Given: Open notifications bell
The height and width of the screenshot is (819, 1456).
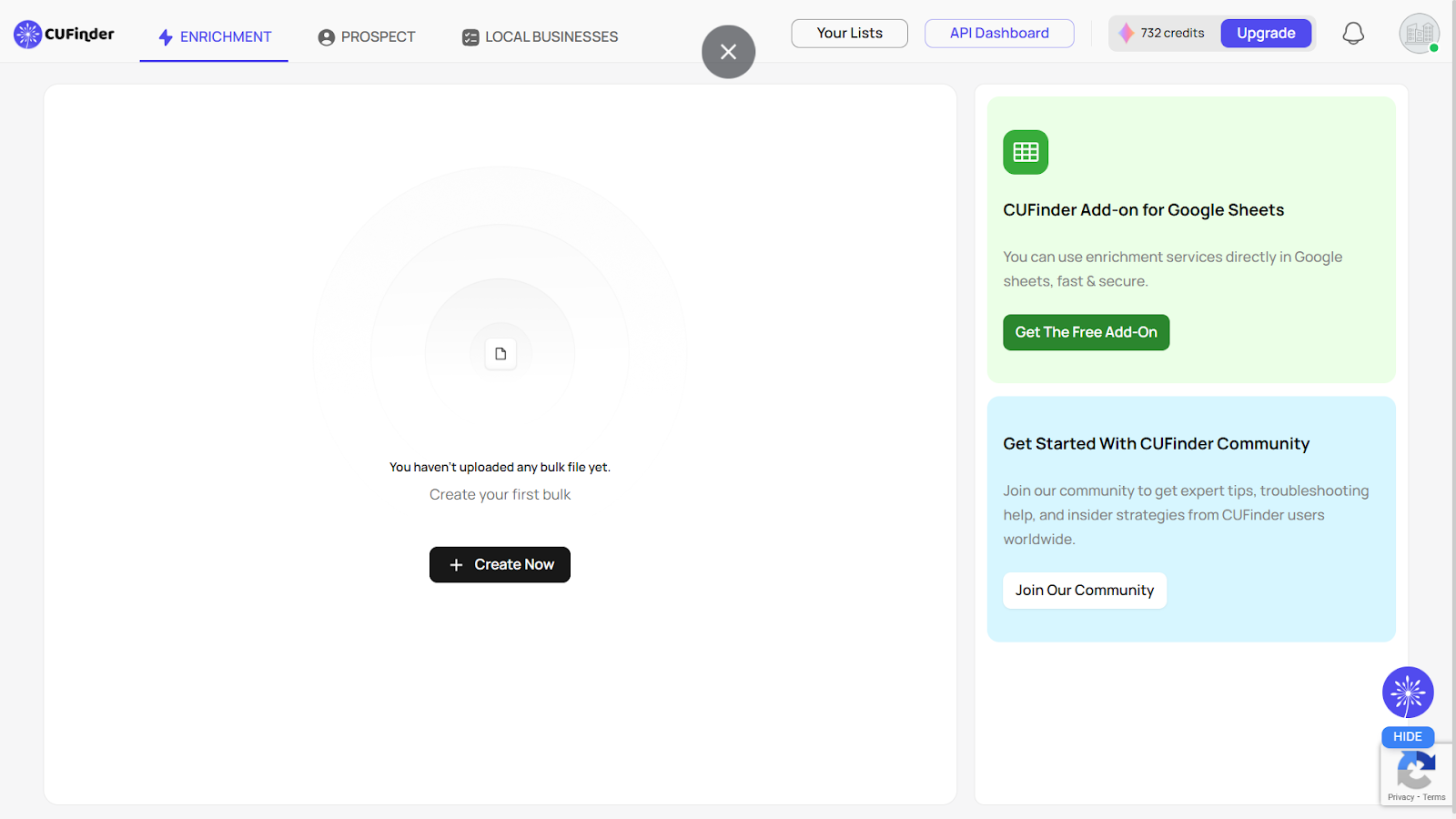Looking at the screenshot, I should pyautogui.click(x=1353, y=34).
